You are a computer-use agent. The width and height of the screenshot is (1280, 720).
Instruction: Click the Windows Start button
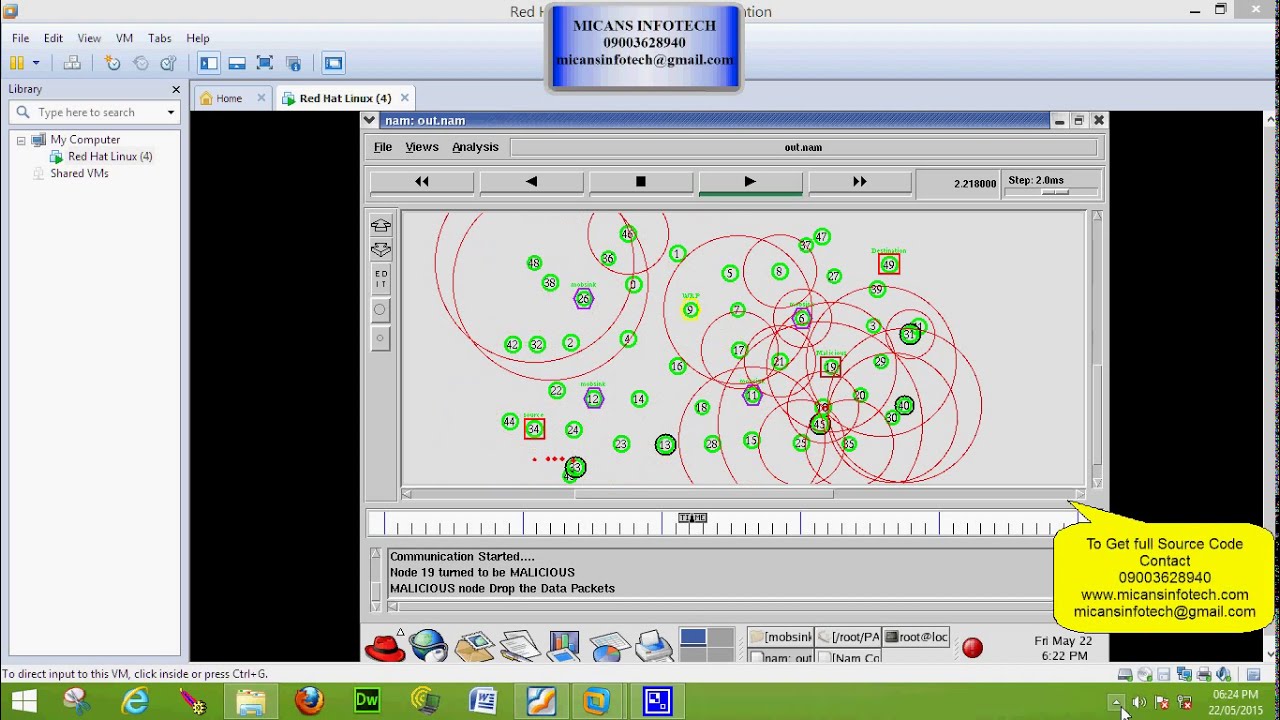pos(23,701)
